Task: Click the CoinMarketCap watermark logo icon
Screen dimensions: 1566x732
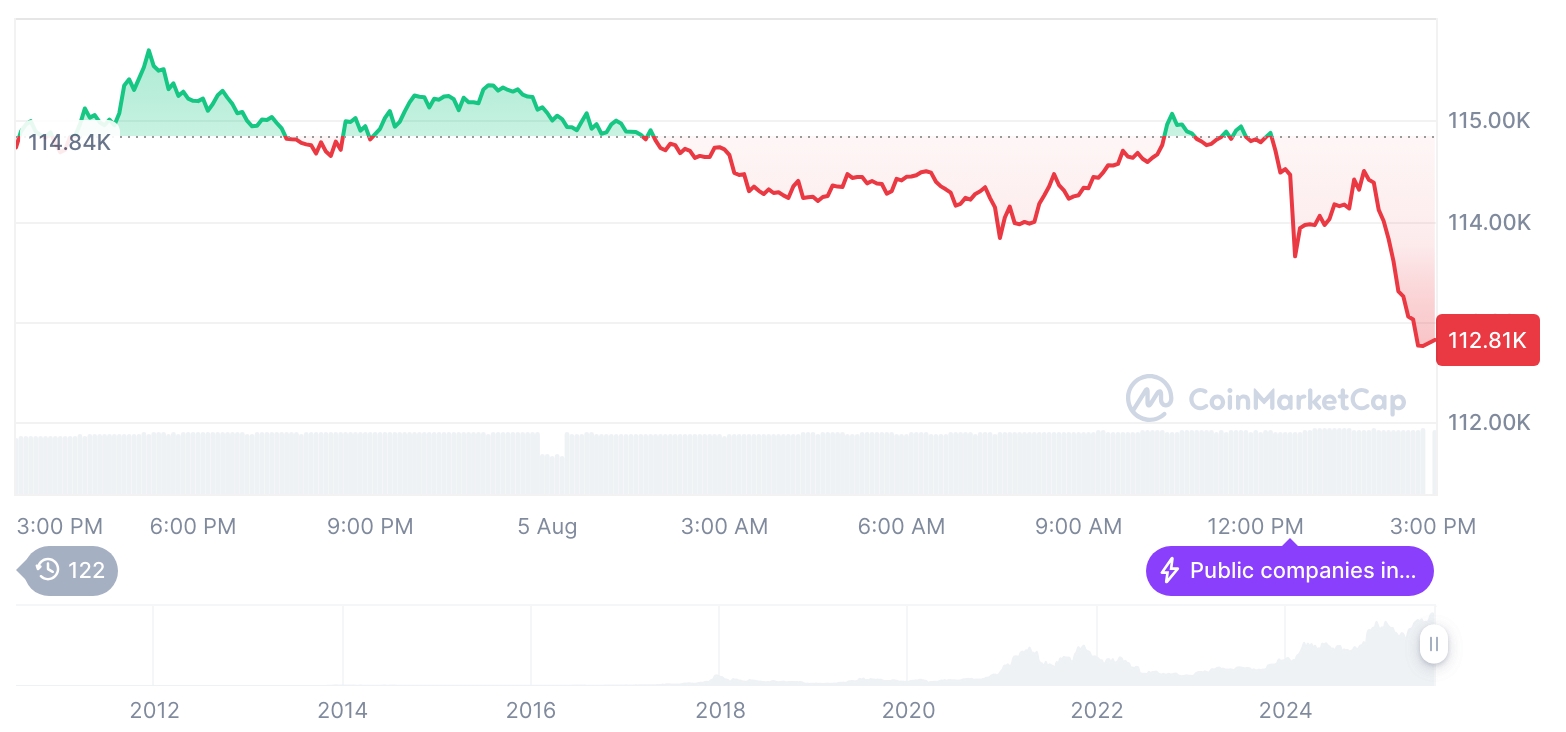Action: point(1150,398)
